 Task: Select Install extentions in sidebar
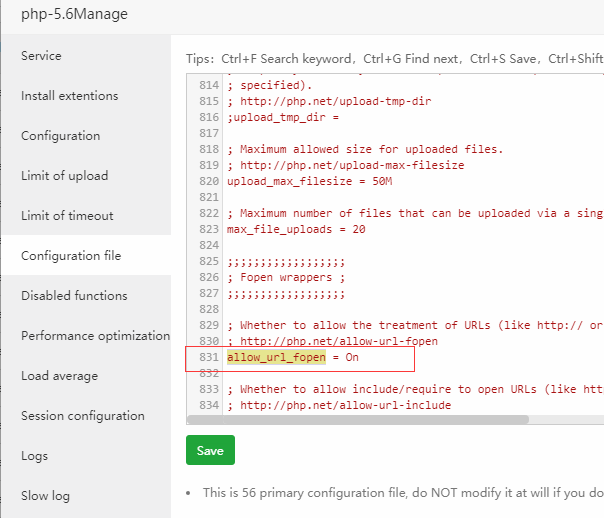click(70, 96)
